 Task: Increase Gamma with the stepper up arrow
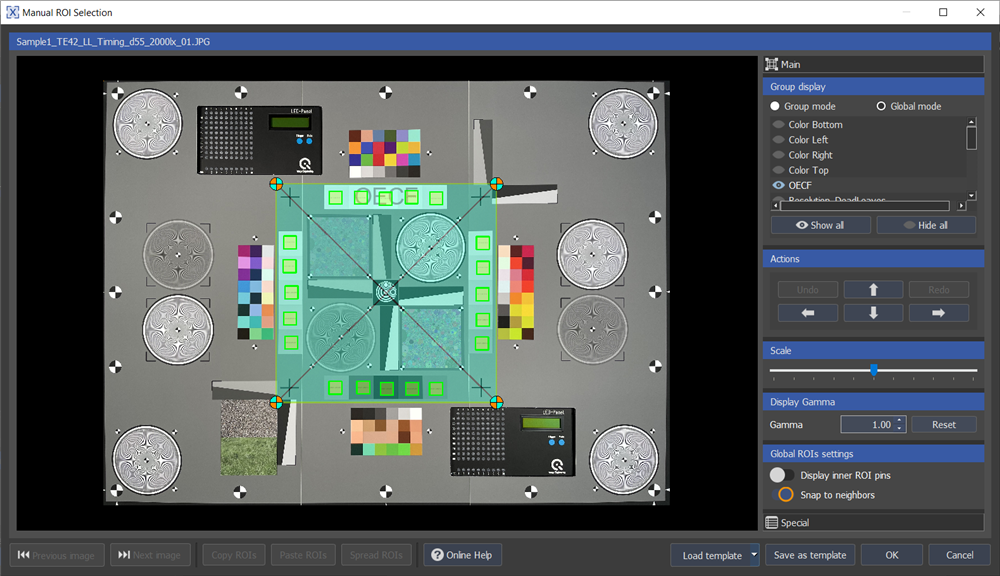coord(899,421)
